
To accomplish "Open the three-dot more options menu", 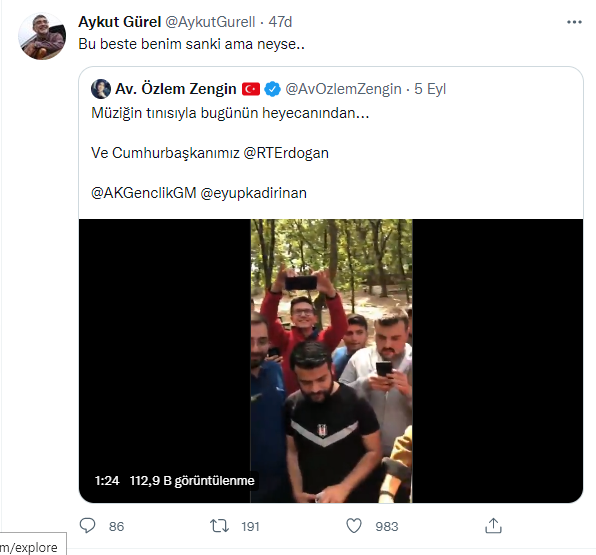I will (574, 22).
